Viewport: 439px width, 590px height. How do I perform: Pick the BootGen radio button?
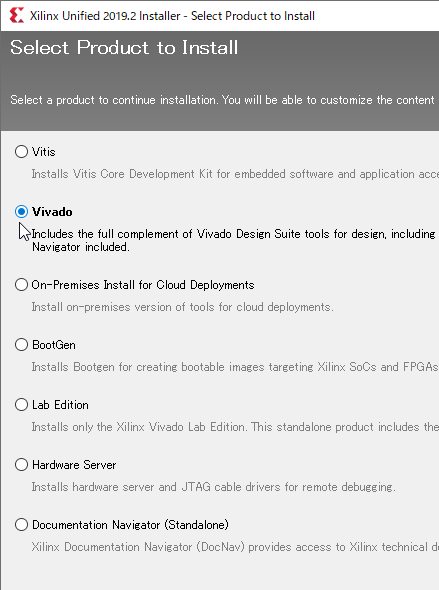tap(21, 344)
